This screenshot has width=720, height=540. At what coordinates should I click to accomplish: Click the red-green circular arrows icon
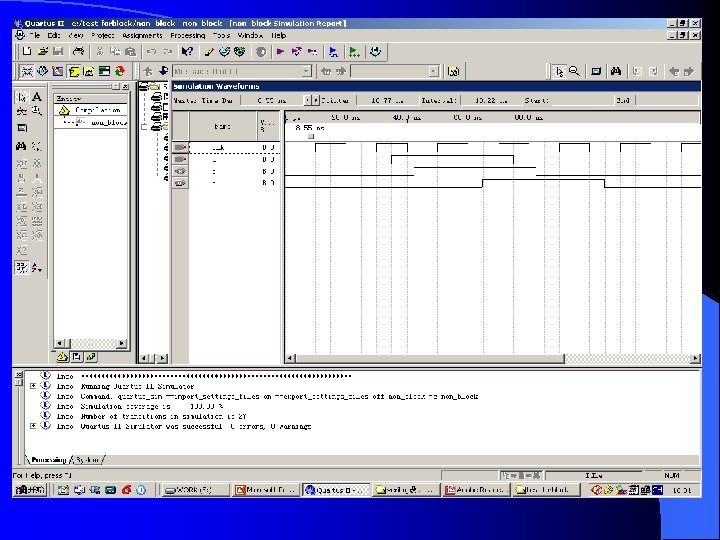pyautogui.click(x=120, y=71)
